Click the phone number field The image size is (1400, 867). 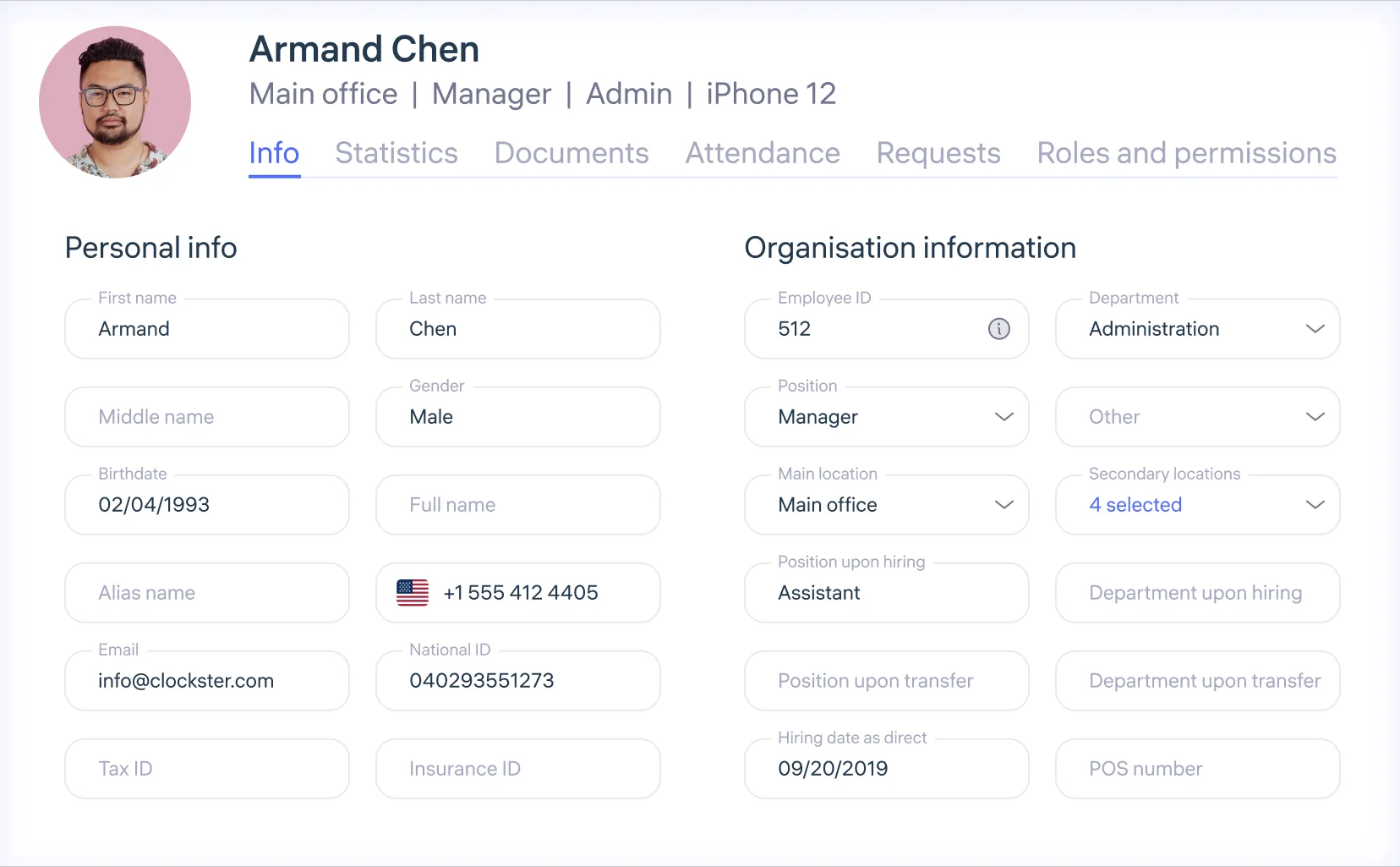pos(518,593)
